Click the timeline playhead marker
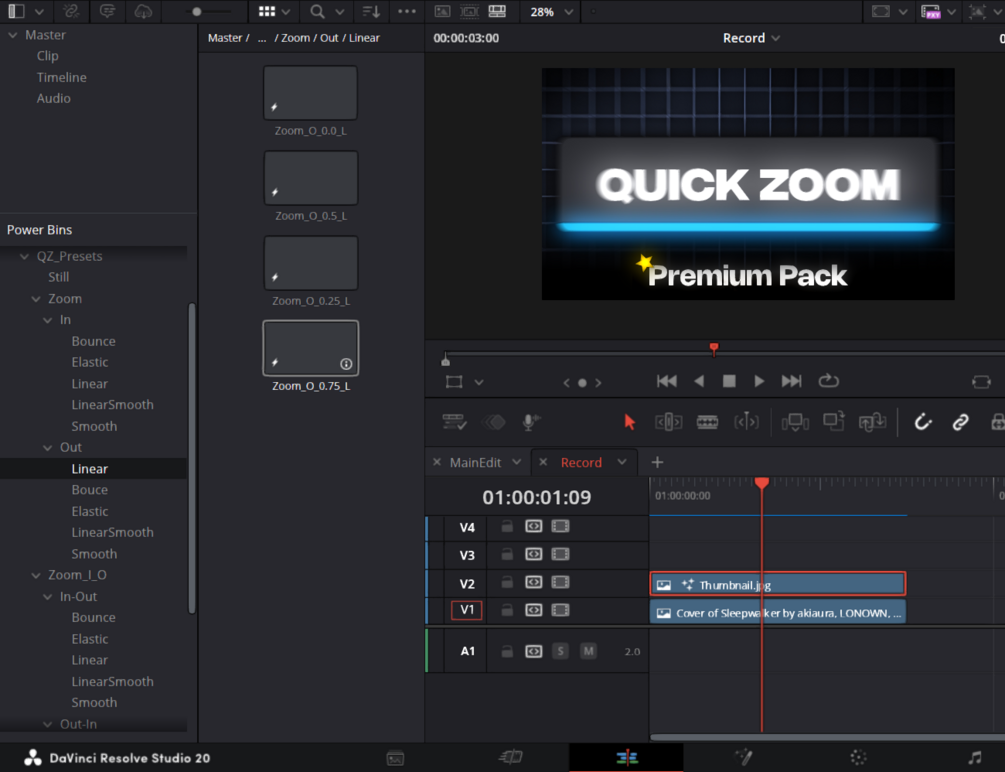 [x=761, y=483]
